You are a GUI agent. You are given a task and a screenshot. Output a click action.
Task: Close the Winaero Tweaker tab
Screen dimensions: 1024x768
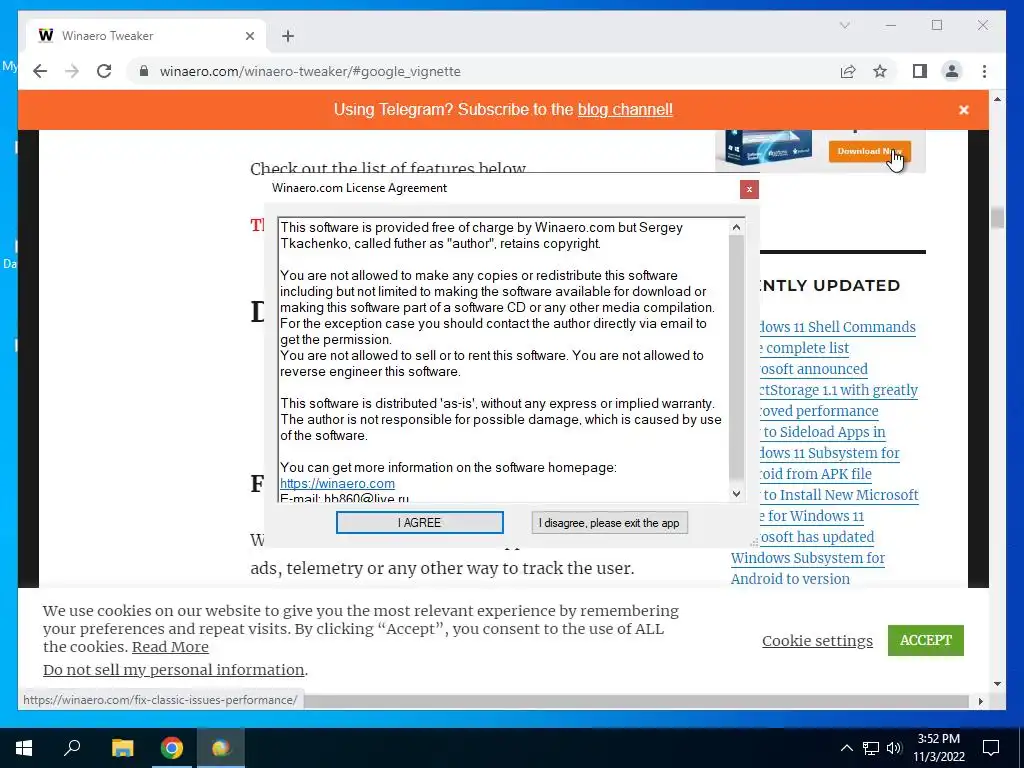click(x=249, y=36)
